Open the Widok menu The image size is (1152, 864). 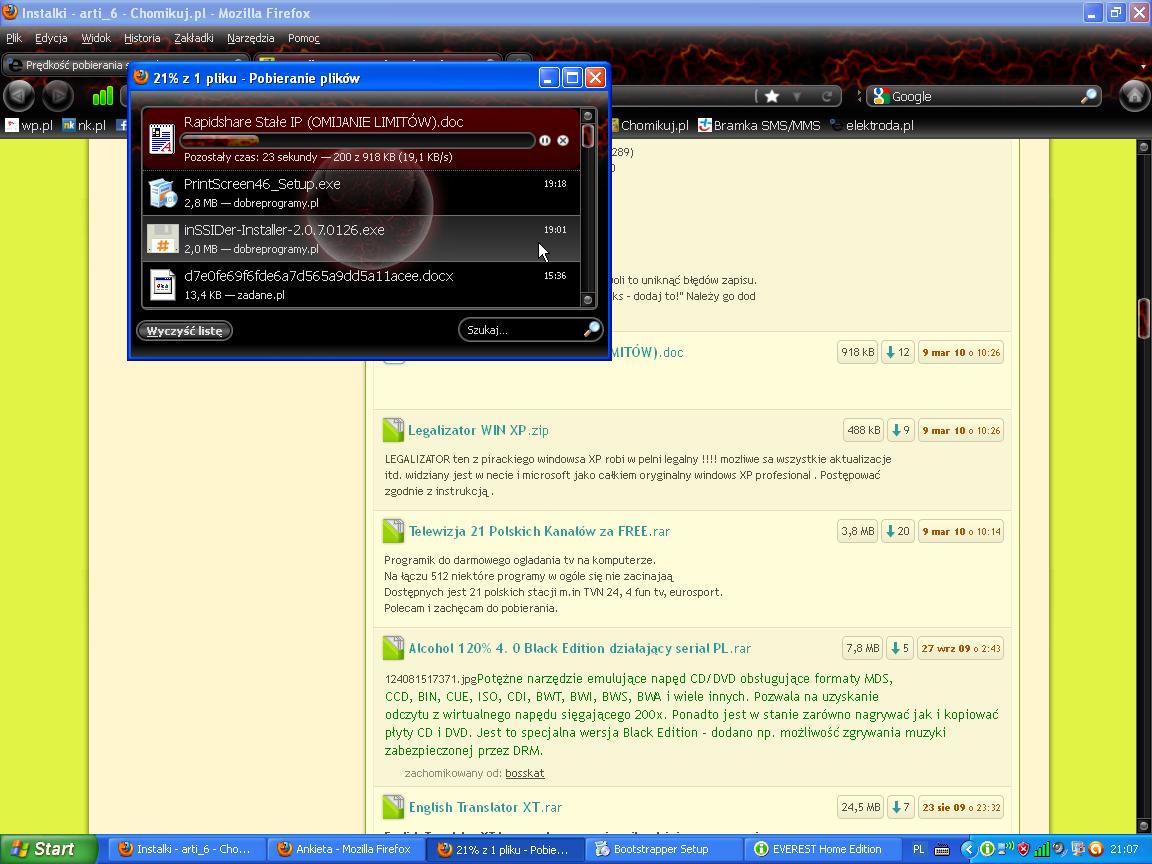[96, 38]
